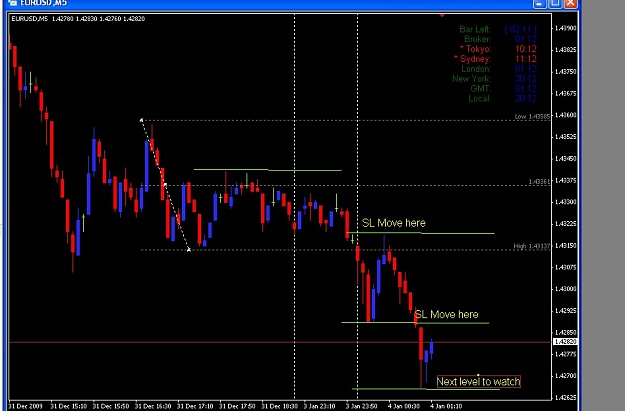The image size is (625, 411).
Task: Click the 1.43600 price axis label
Action: 565,115
